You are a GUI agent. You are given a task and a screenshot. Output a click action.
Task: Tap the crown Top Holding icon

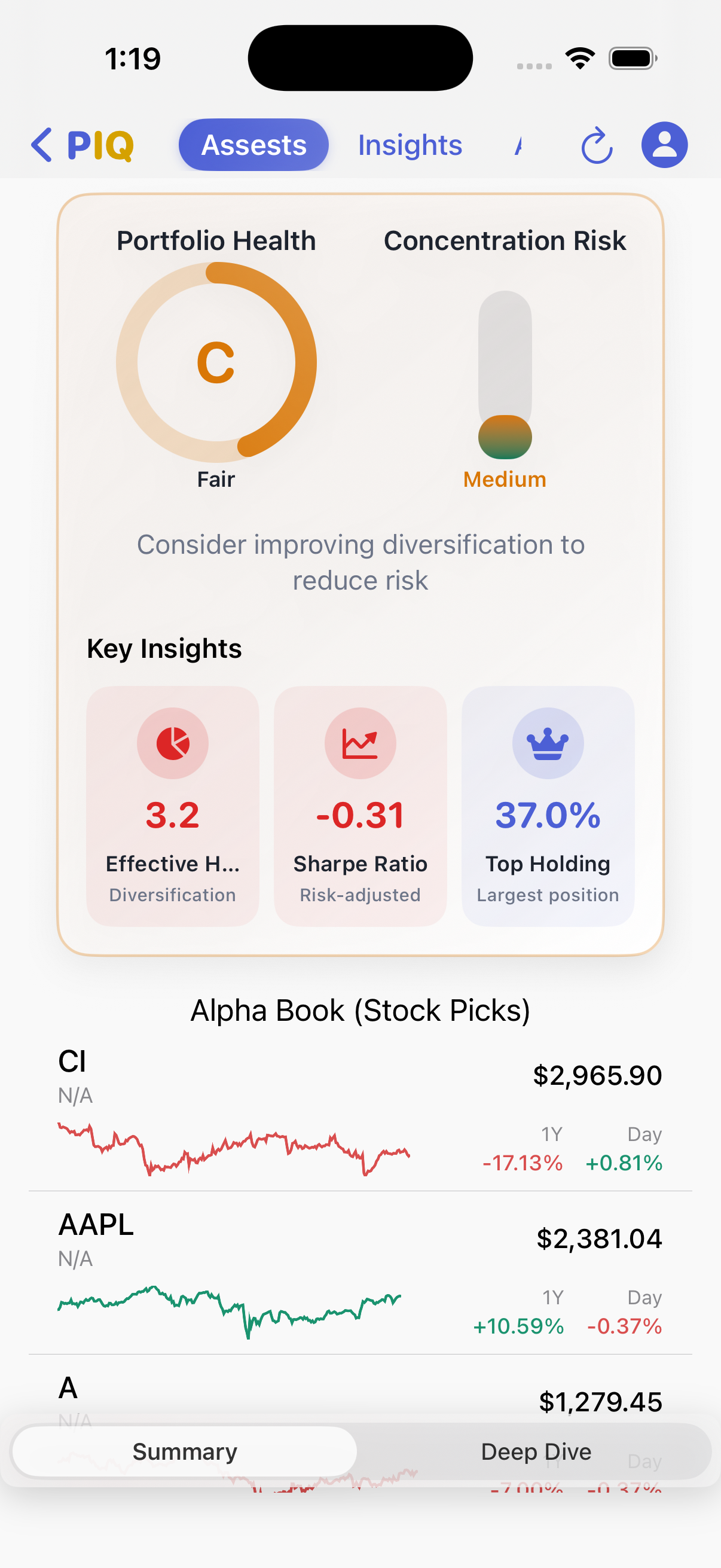(548, 743)
